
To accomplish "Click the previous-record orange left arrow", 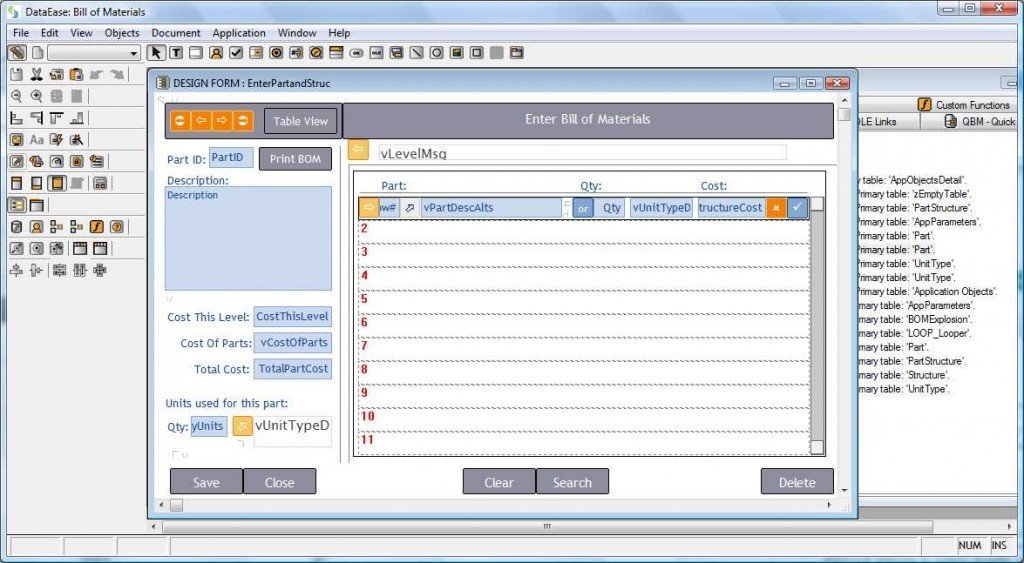I will click(201, 121).
